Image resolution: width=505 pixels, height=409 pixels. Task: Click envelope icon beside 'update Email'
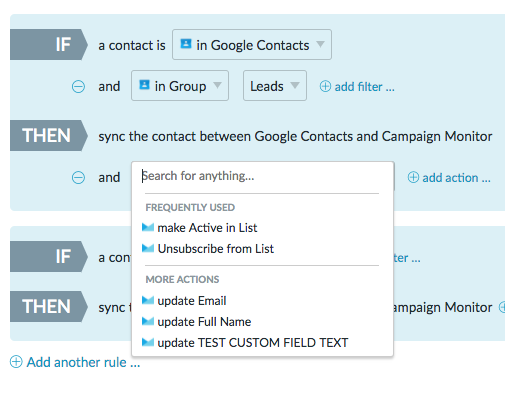(148, 300)
